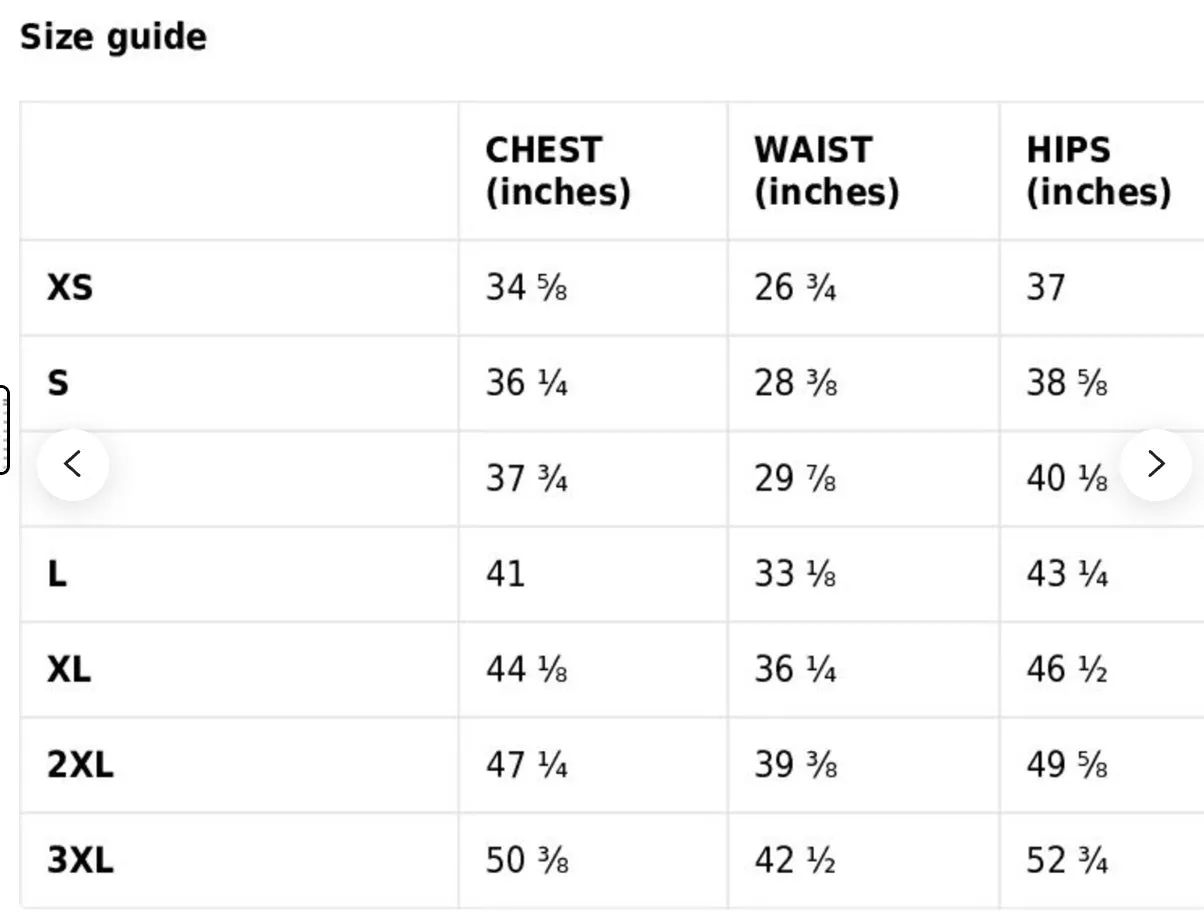Click the 3XL hips value 52 ¾
1204x916 pixels.
[1068, 860]
